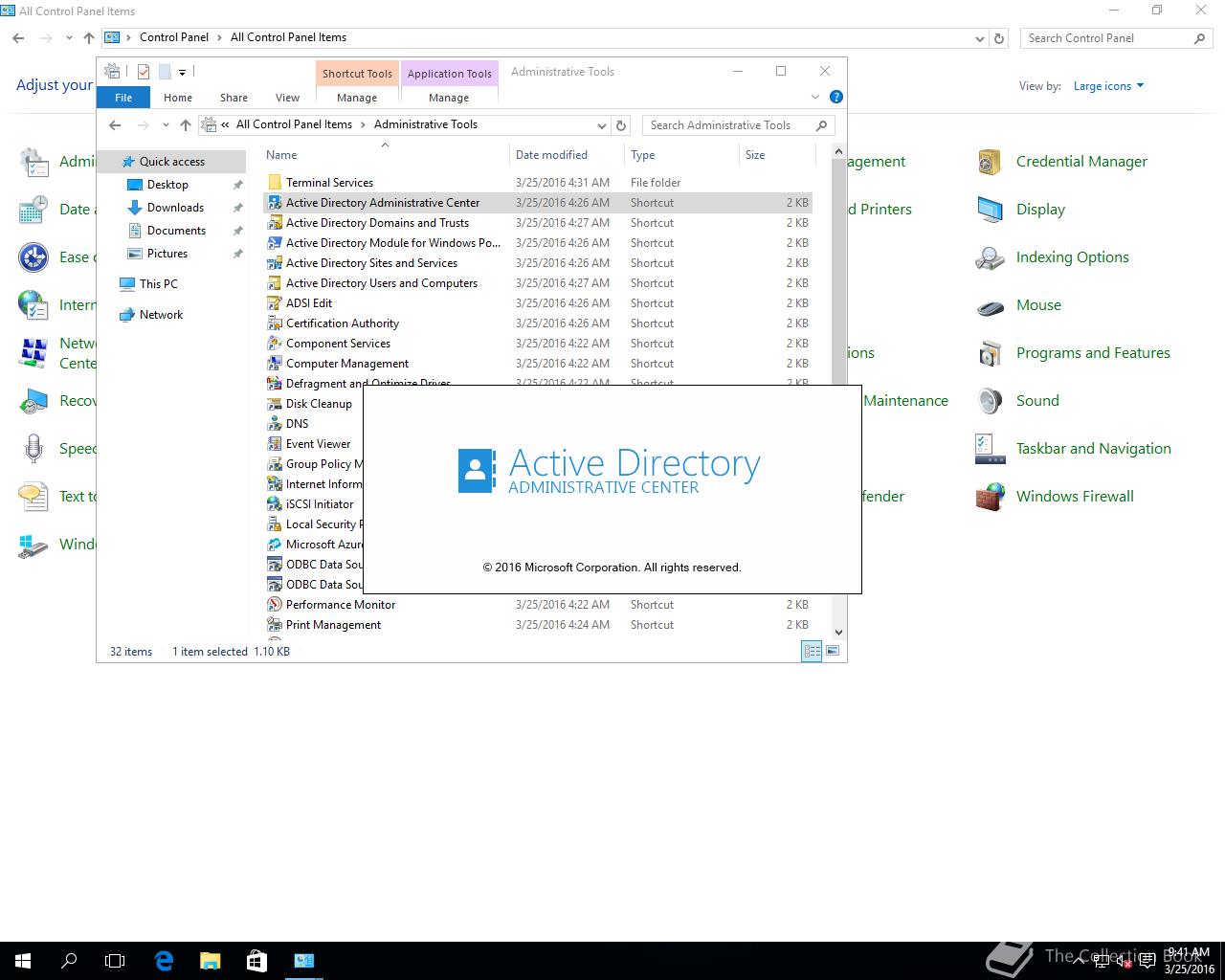Image resolution: width=1225 pixels, height=980 pixels.
Task: Select Print Management icon
Action: (x=275, y=625)
